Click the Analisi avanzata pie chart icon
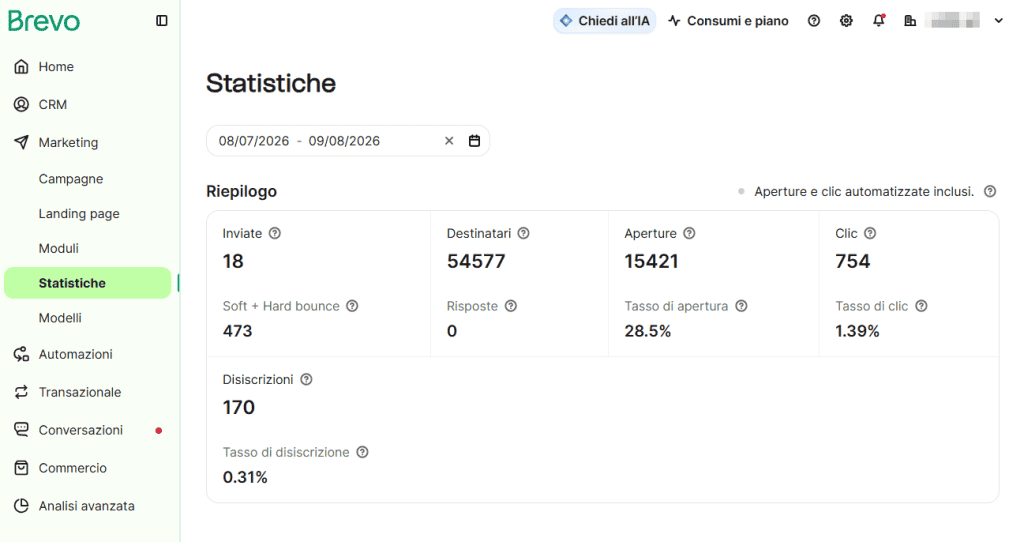Image resolution: width=1024 pixels, height=542 pixels. coord(22,505)
